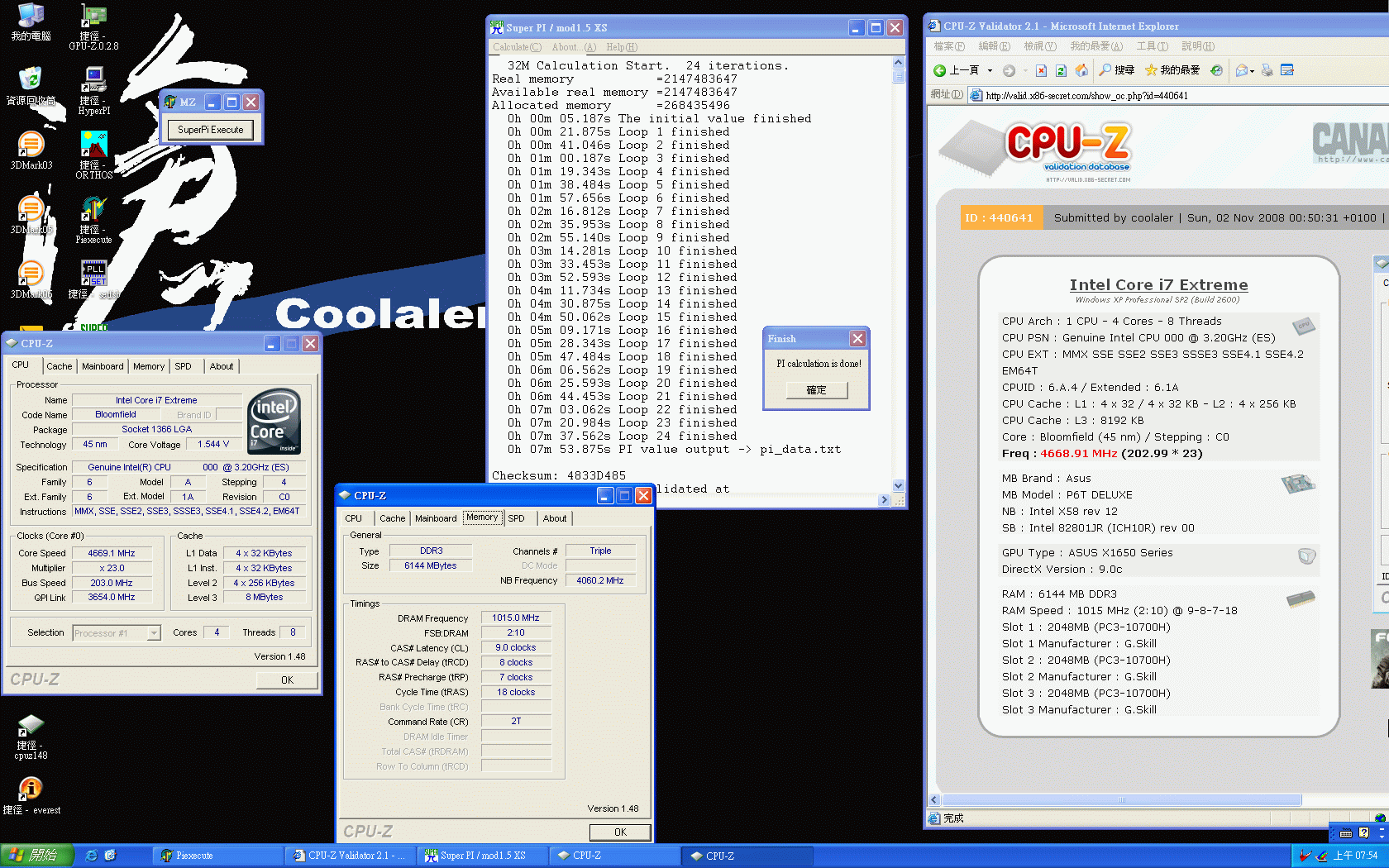This screenshot has height=868, width=1389.
Task: Stop page loading in Internet Explorer
Action: 1042,70
